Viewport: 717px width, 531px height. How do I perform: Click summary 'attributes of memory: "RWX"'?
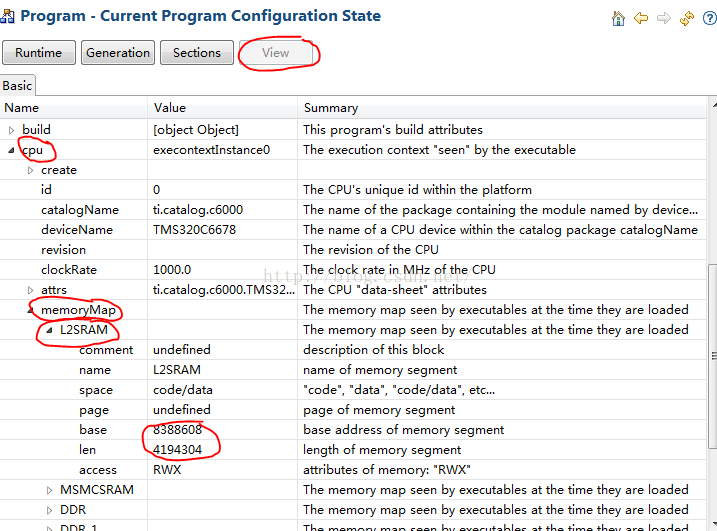coord(386,470)
